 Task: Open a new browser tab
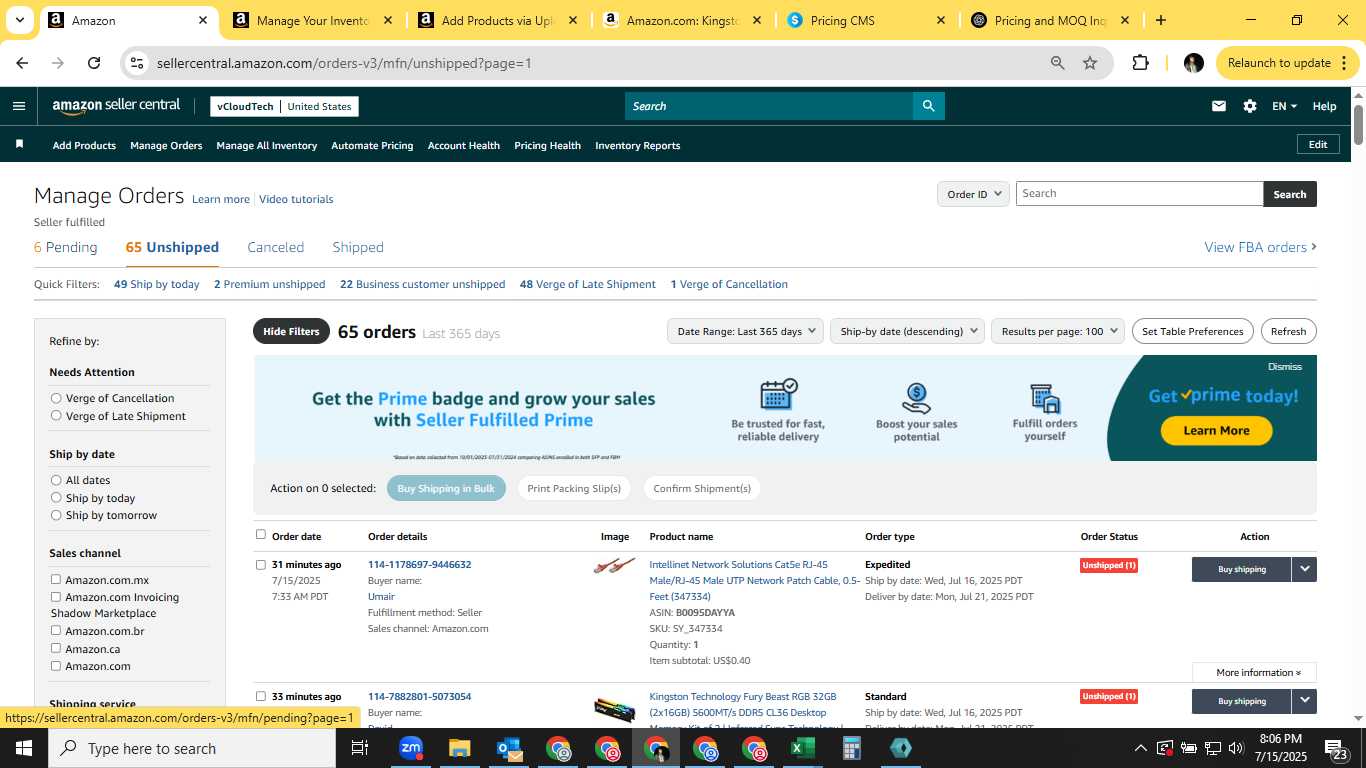1160,20
